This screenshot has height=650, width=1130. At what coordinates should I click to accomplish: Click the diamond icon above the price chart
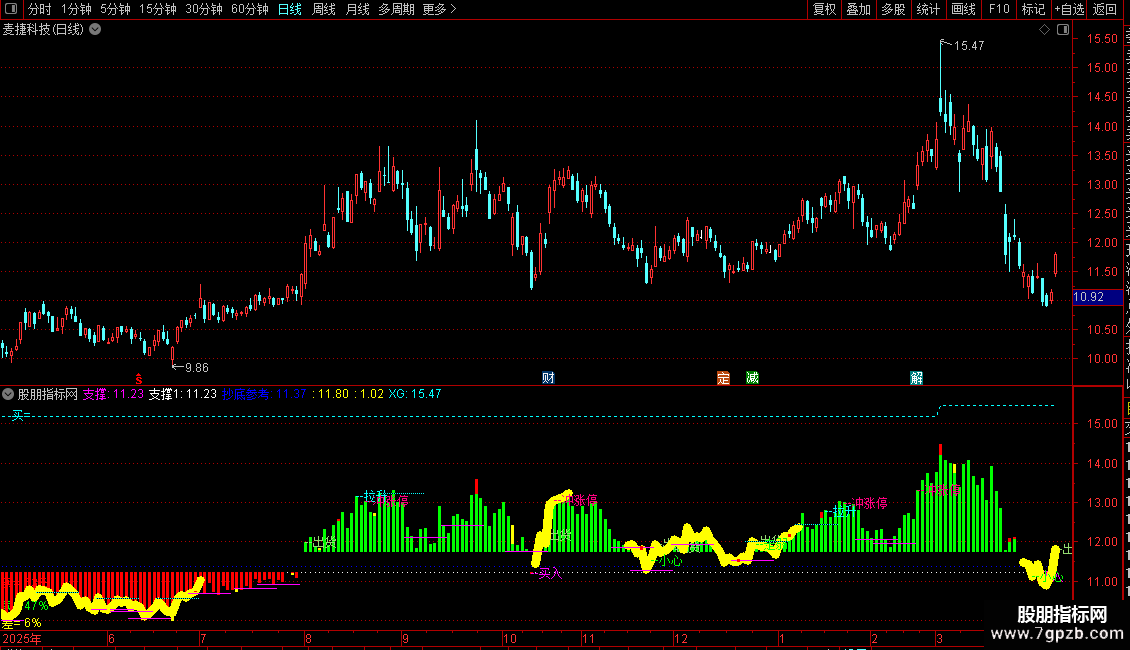[1044, 30]
